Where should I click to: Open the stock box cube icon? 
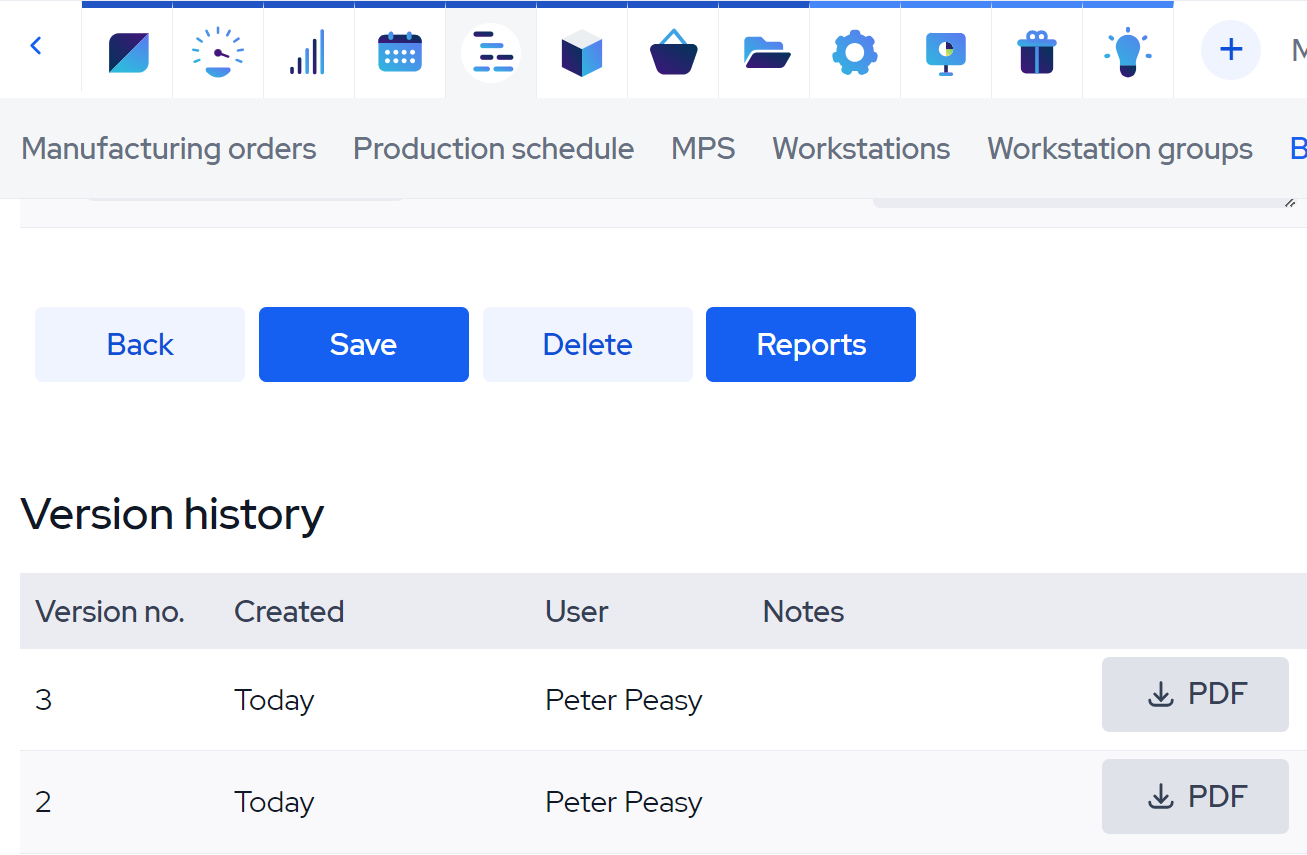click(582, 52)
